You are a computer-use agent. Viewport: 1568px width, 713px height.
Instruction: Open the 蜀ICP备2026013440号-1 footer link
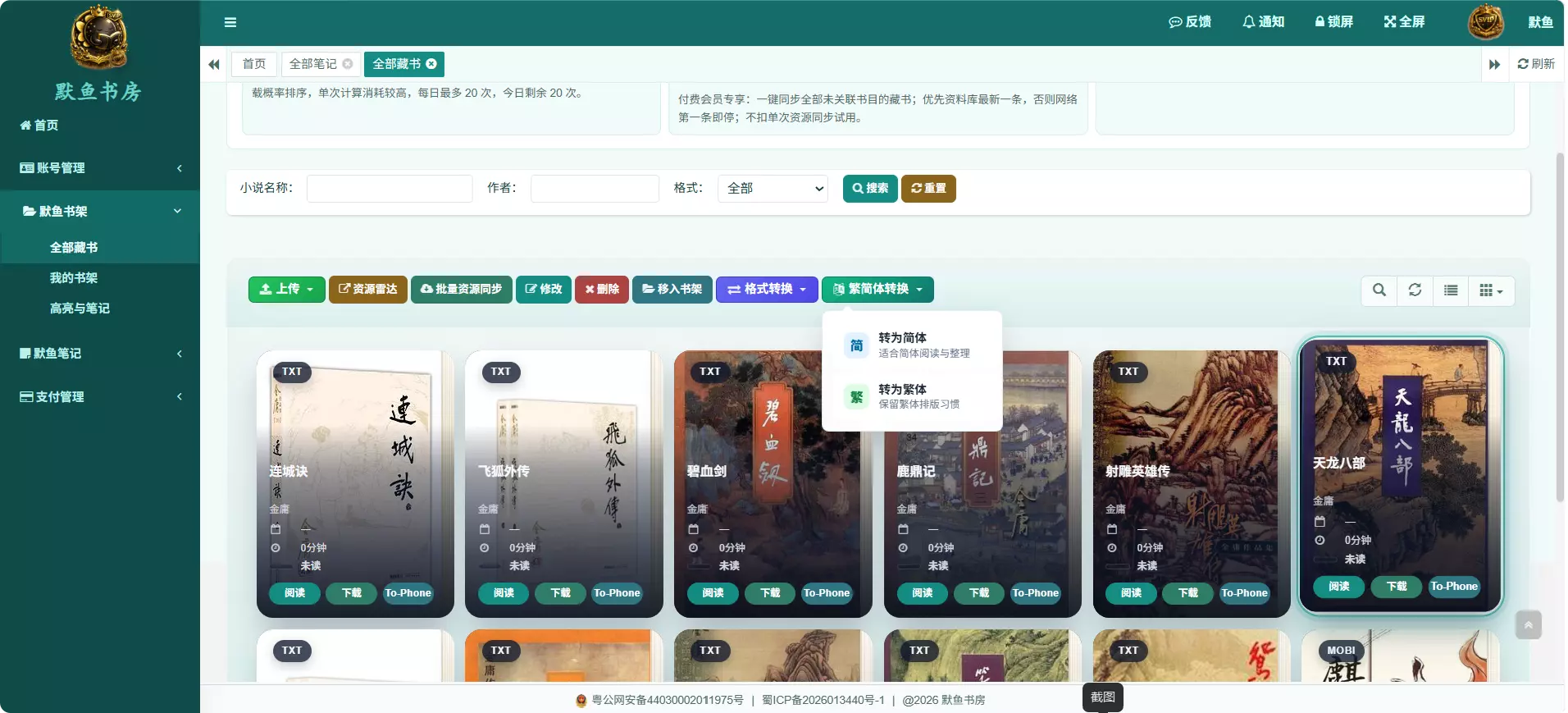pyautogui.click(x=823, y=701)
